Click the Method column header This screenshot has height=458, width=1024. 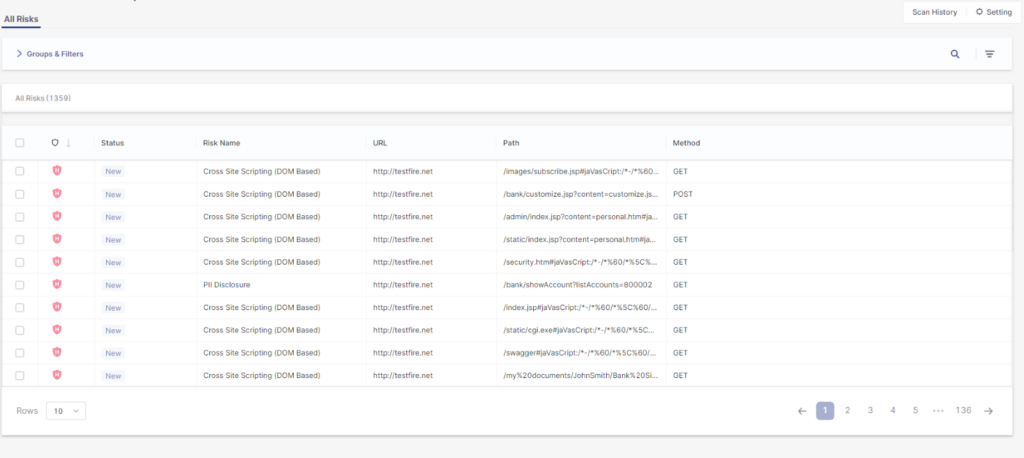[x=686, y=142]
